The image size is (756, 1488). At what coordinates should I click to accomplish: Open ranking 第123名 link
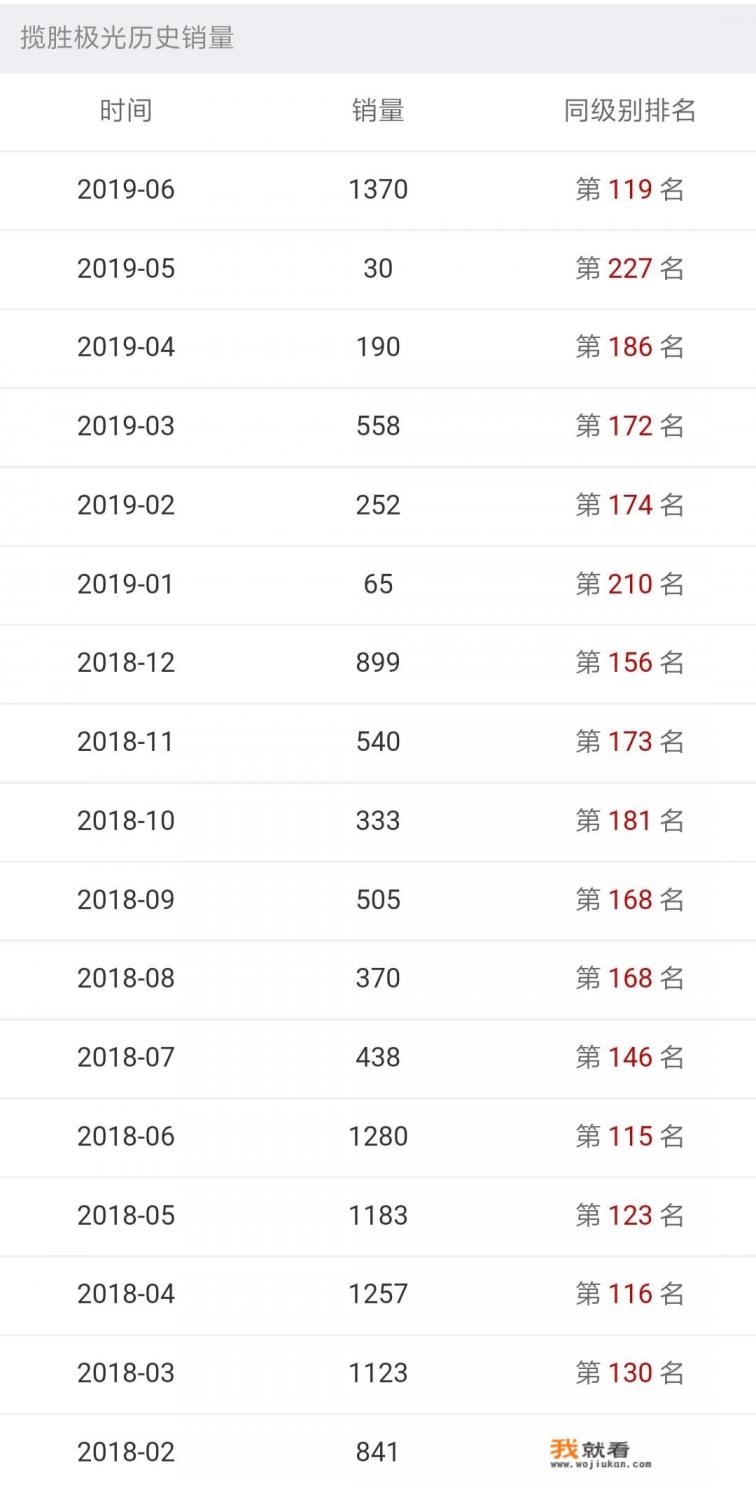tap(629, 1216)
